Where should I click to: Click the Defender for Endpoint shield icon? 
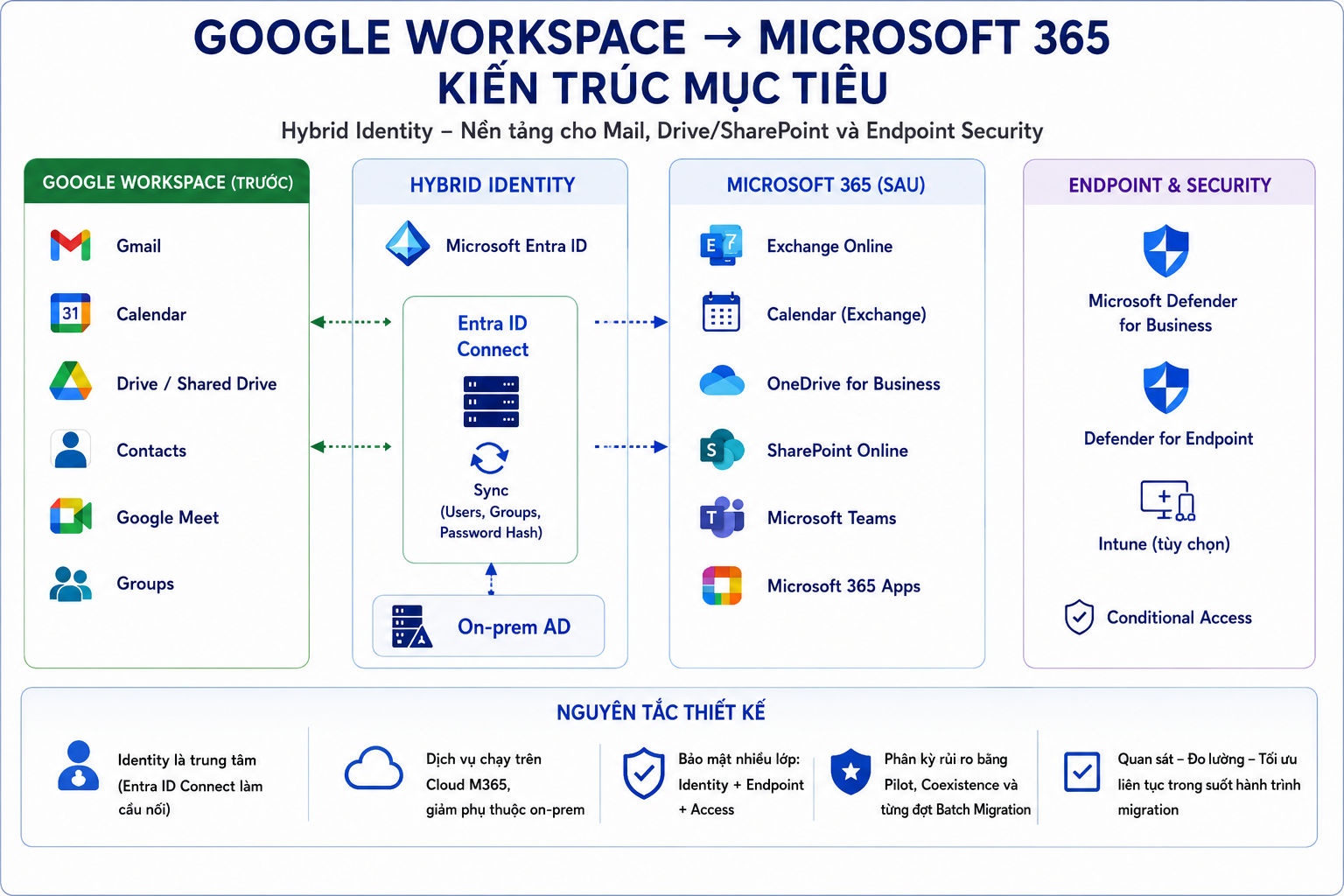(1166, 388)
